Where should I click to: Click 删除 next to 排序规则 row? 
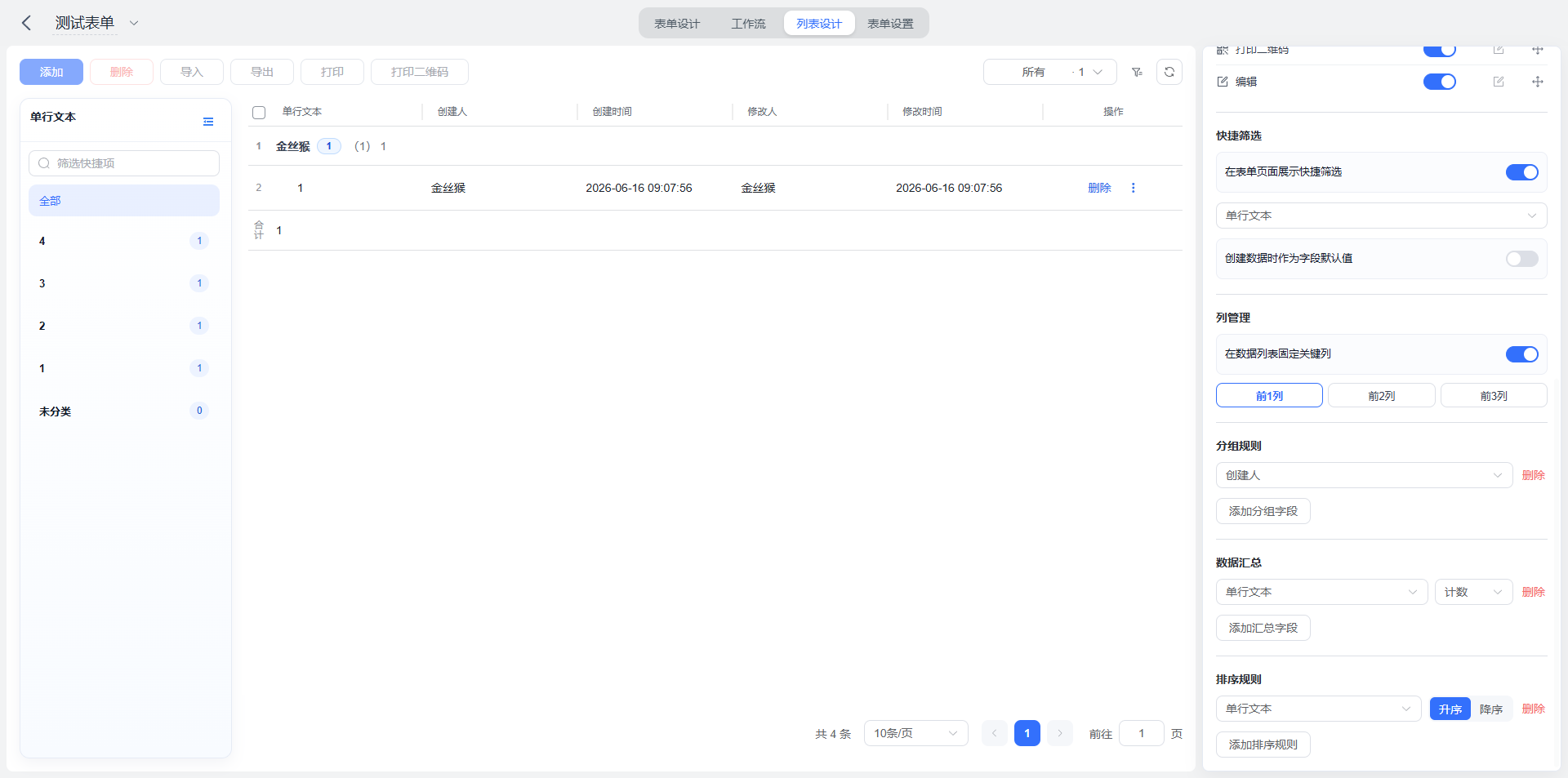click(1533, 709)
